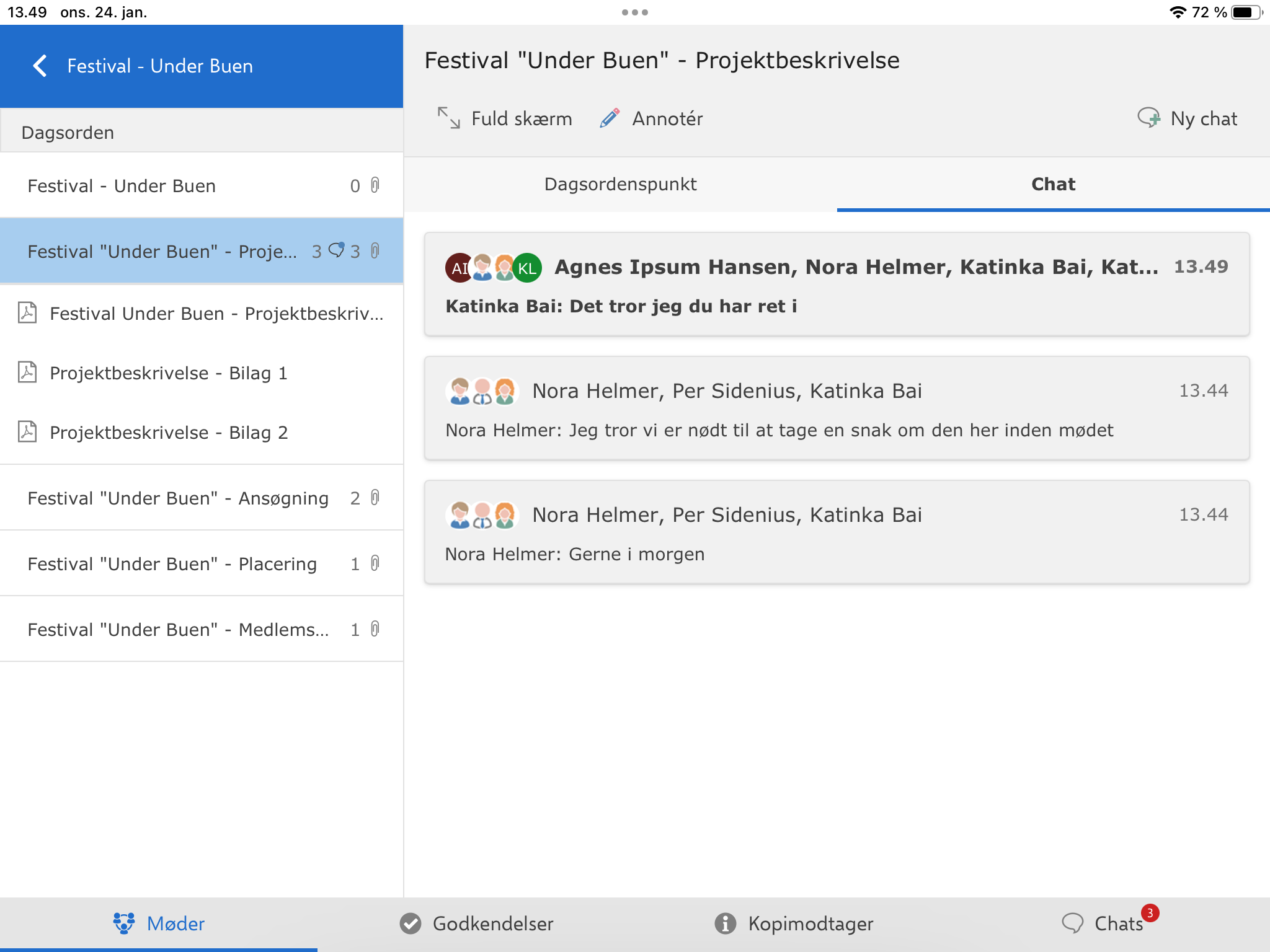1270x952 pixels.
Task: Click paperclip icon on Festival - Under Buen row
Action: point(375,185)
